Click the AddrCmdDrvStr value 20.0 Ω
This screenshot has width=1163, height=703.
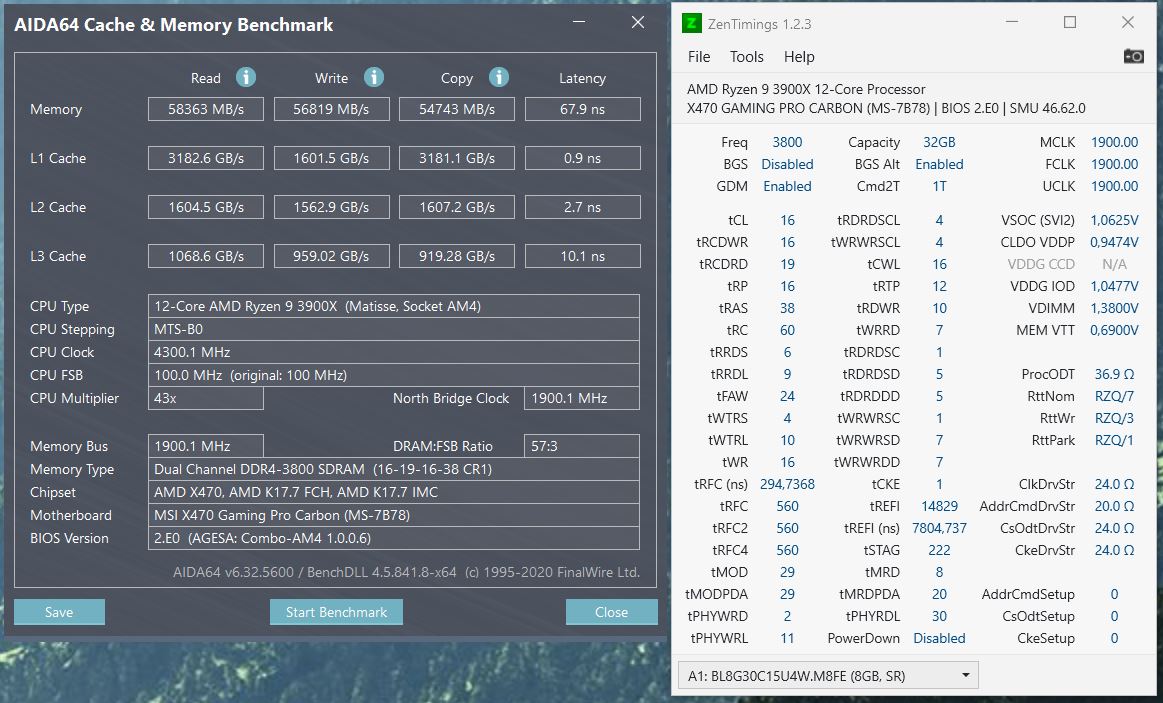[1114, 506]
